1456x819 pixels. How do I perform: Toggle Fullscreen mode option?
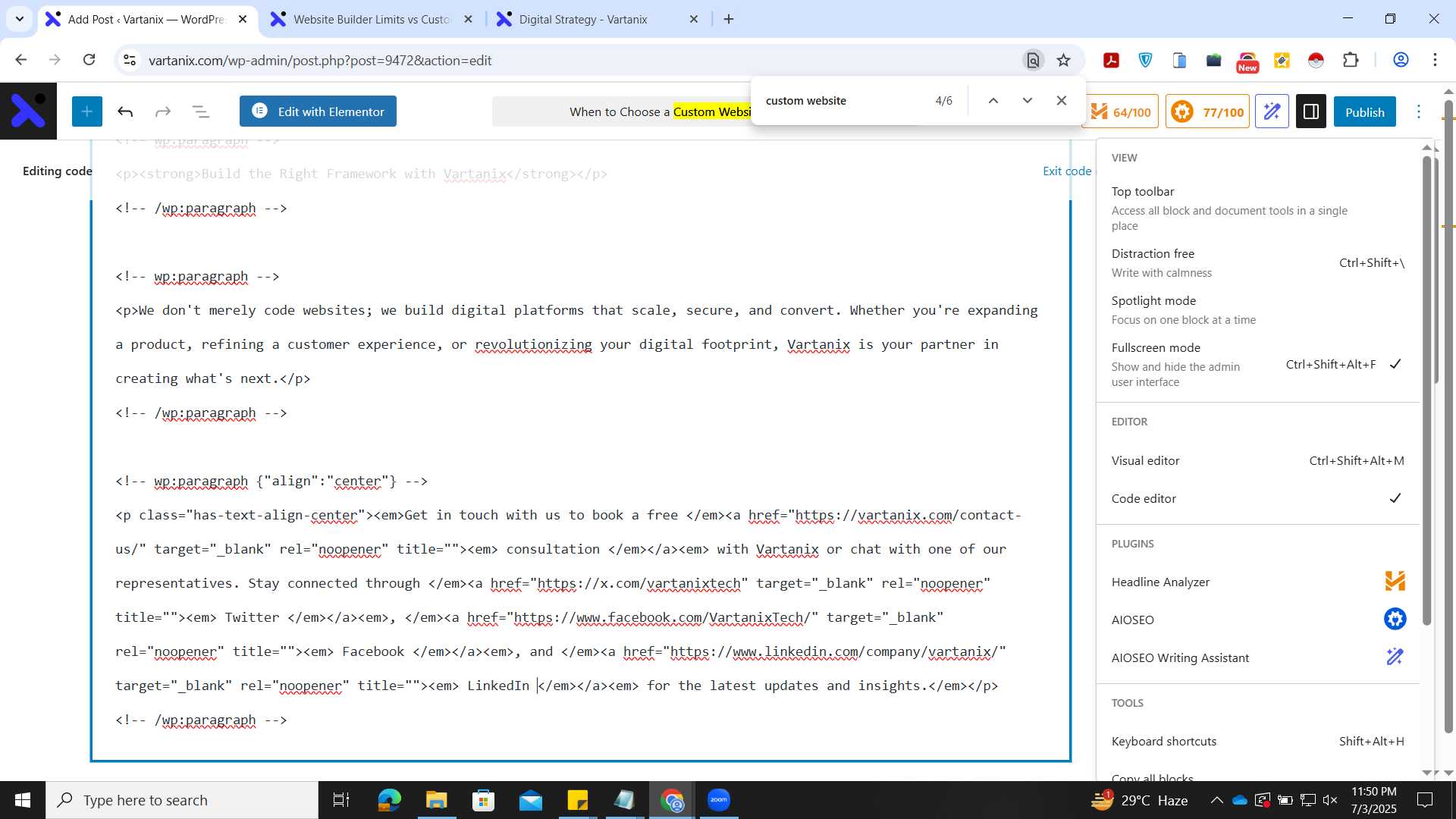pyautogui.click(x=1257, y=364)
